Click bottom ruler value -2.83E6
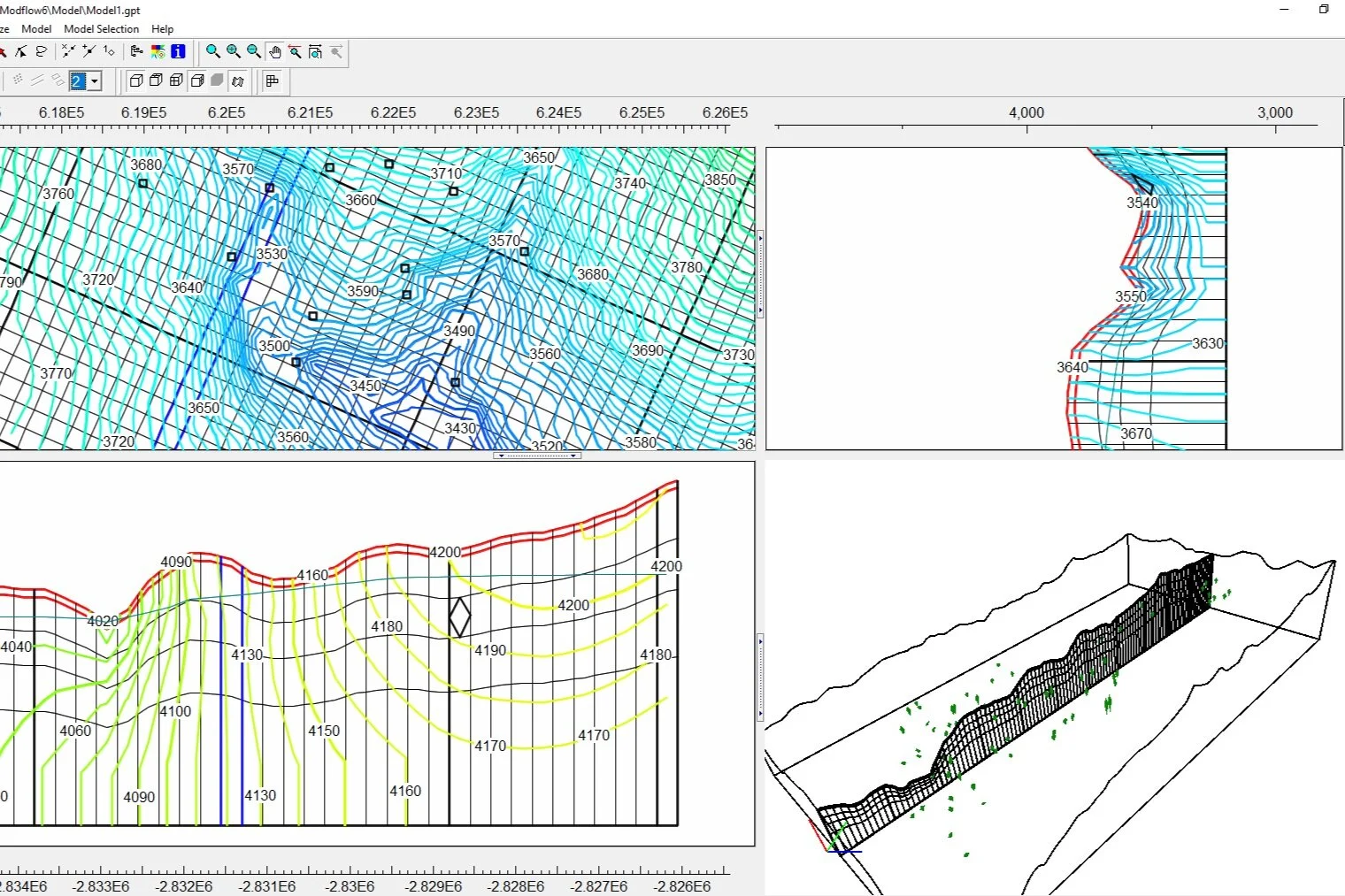This screenshot has width=1345, height=896. click(x=350, y=886)
